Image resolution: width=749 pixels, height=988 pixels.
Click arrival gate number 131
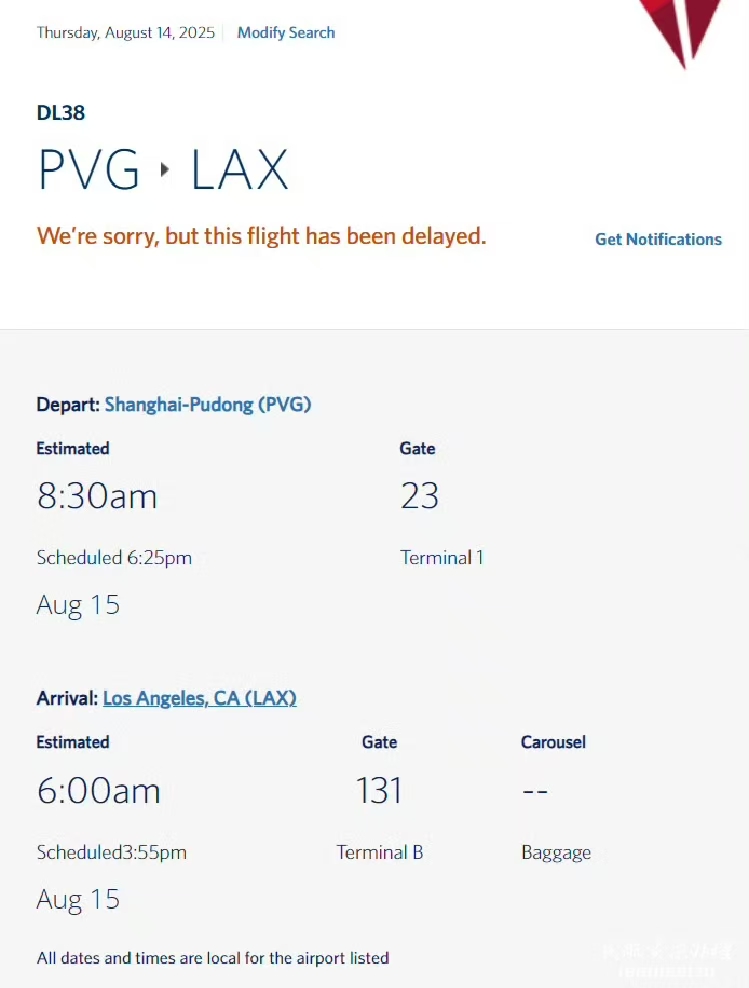379,790
